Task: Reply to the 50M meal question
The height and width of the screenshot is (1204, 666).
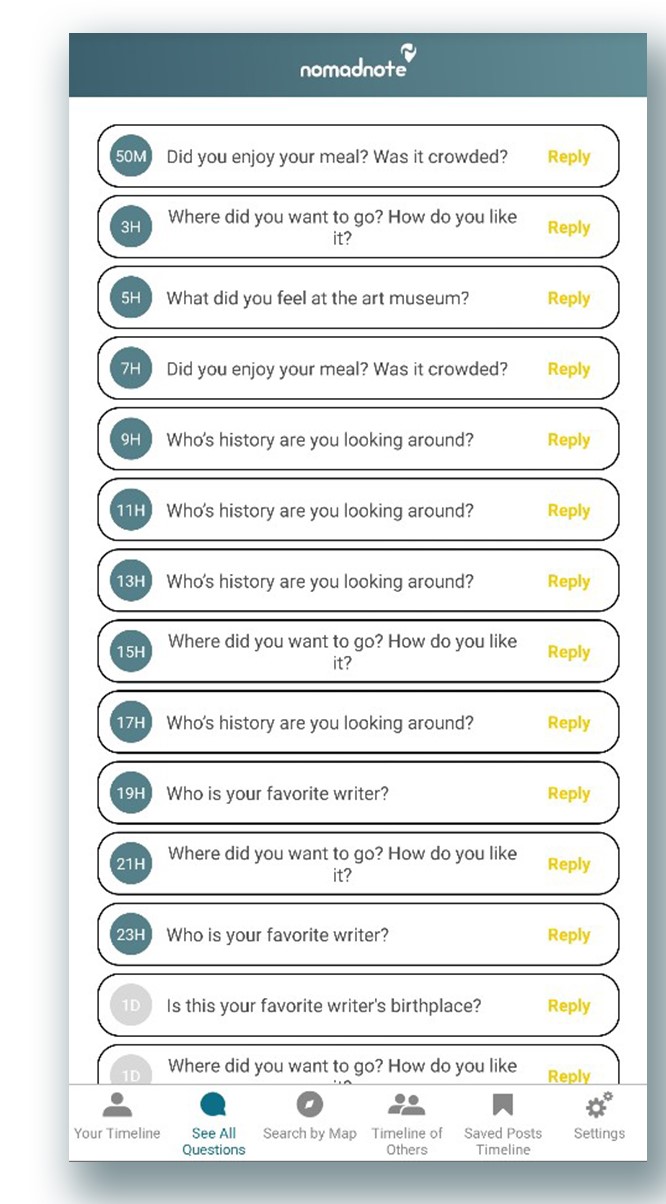Action: 568,157
